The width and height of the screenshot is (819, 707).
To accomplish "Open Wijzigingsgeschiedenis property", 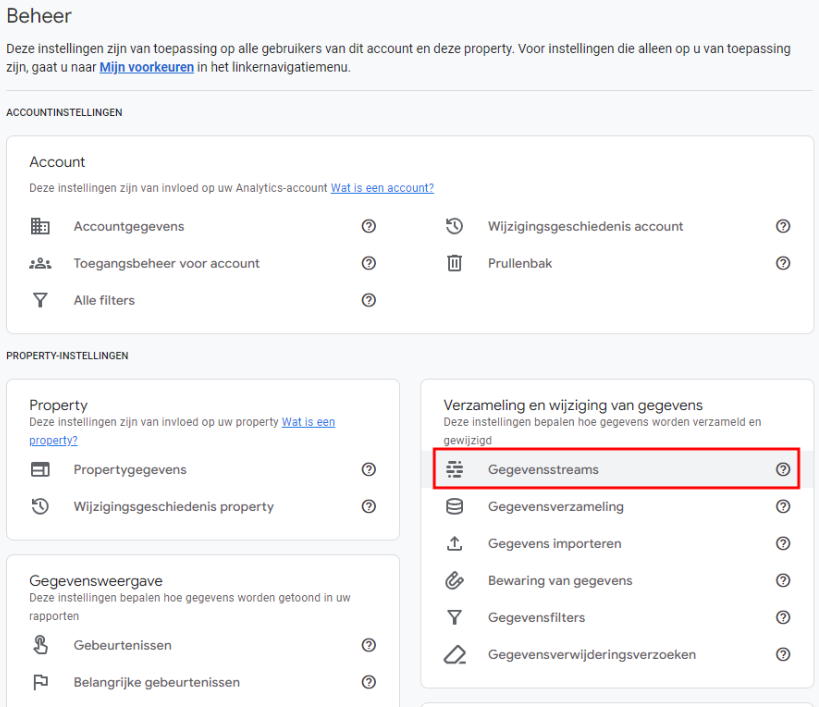I will (173, 506).
